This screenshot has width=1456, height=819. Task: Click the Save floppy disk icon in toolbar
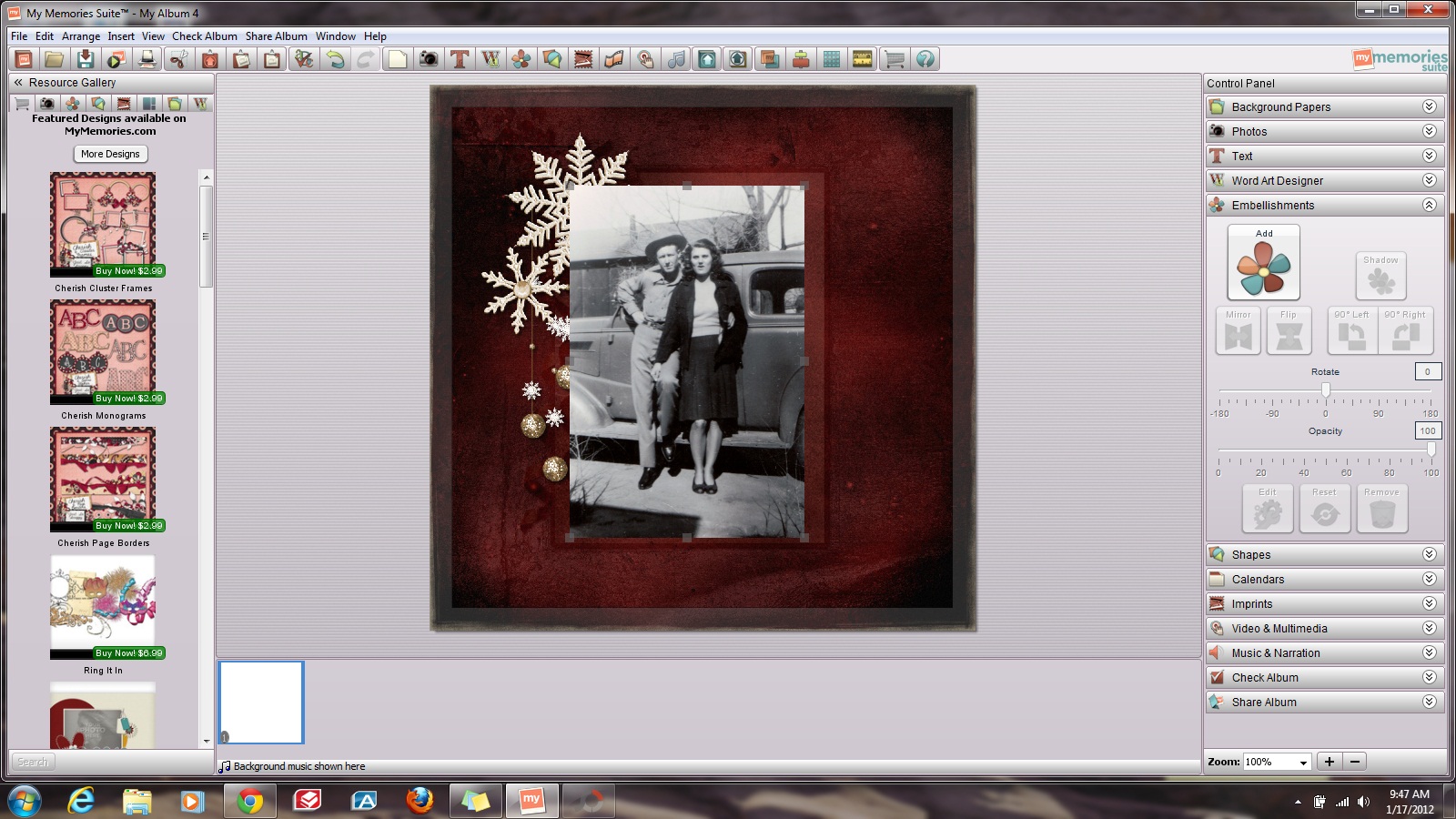point(86,59)
